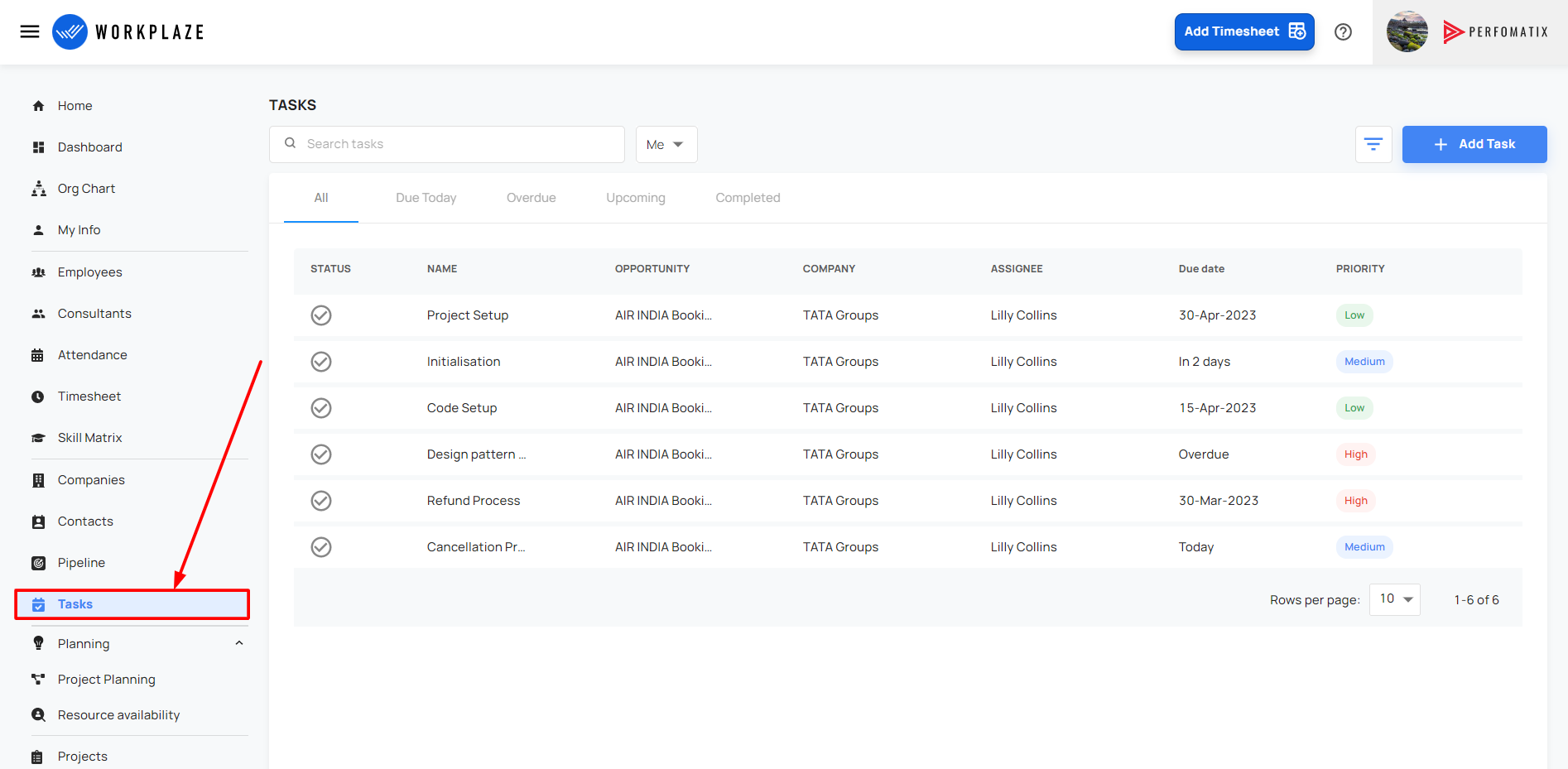Mark Refund Process task complete

tap(321, 501)
